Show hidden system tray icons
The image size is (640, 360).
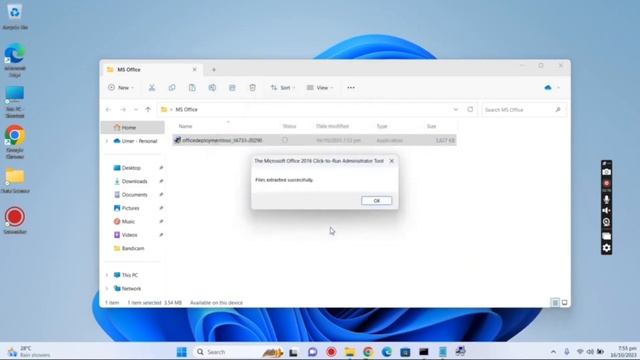click(553, 352)
